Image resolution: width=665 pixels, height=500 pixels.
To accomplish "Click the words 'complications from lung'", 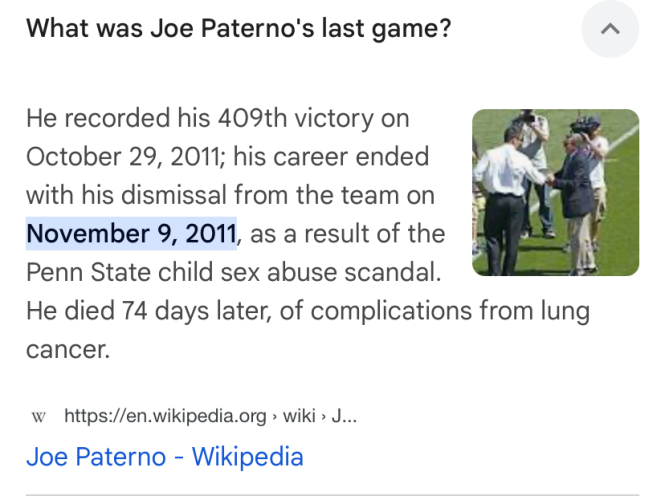I will click(450, 310).
